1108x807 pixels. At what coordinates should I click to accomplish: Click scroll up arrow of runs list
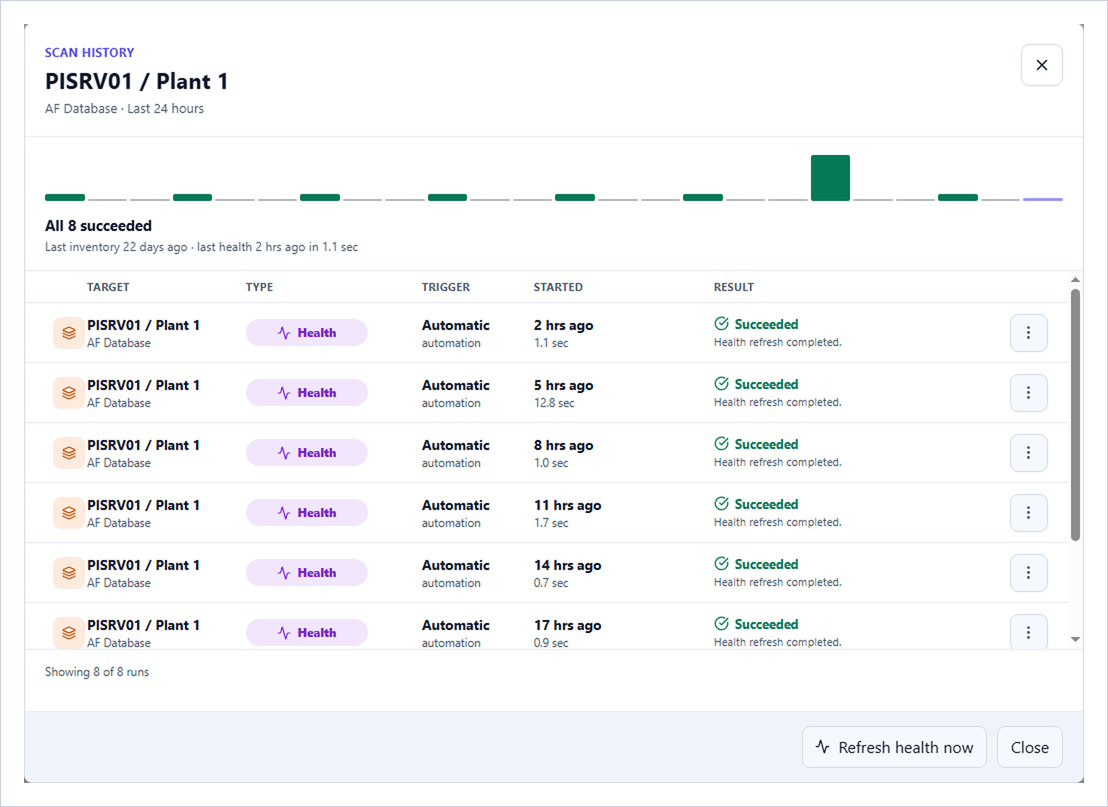coord(1075,280)
